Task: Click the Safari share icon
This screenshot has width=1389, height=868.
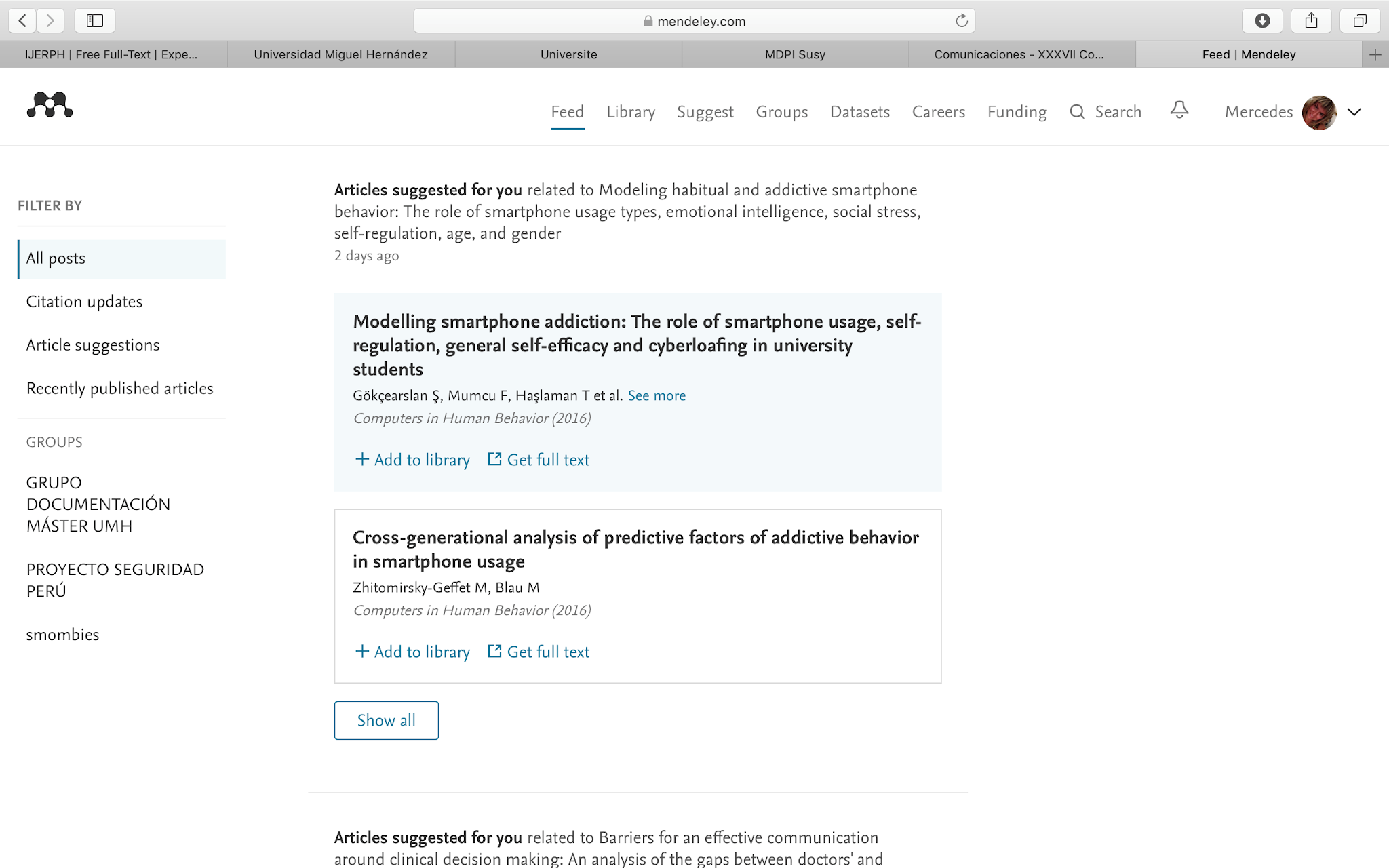Action: pyautogui.click(x=1311, y=21)
